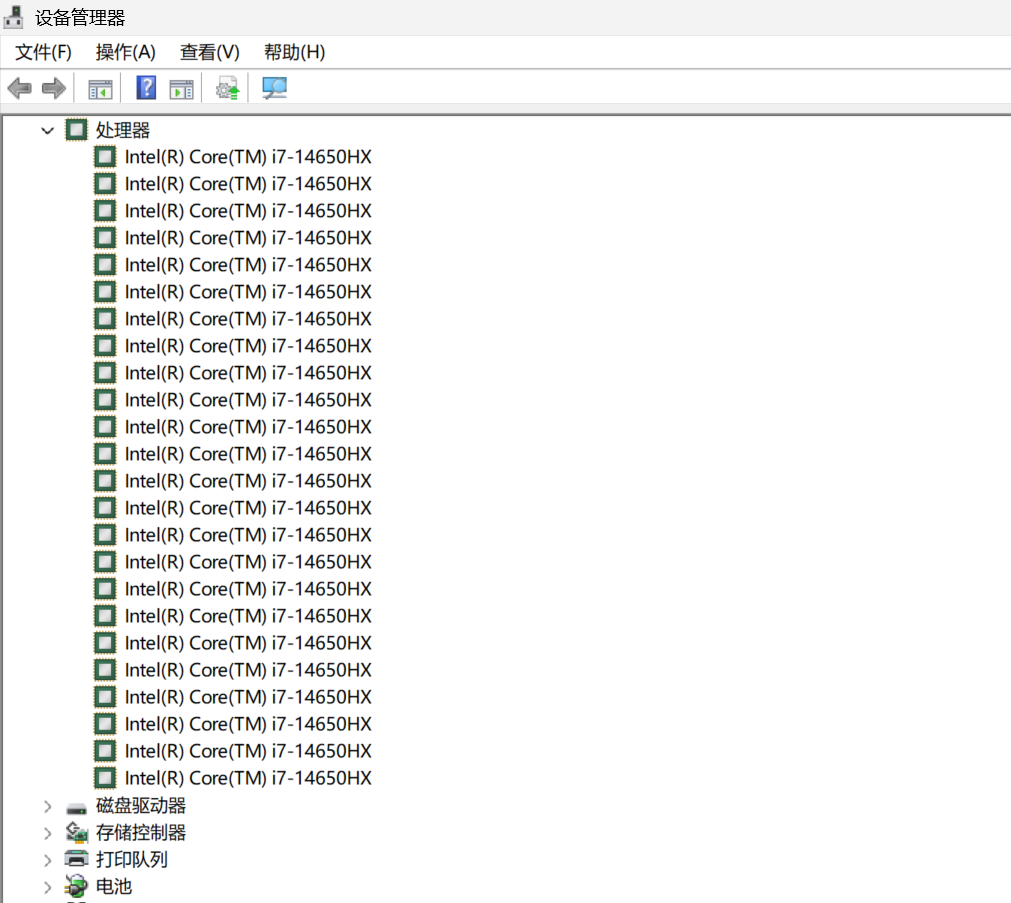Toggle the show/hide action pane icon
This screenshot has height=903, width=1011.
pyautogui.click(x=181, y=90)
